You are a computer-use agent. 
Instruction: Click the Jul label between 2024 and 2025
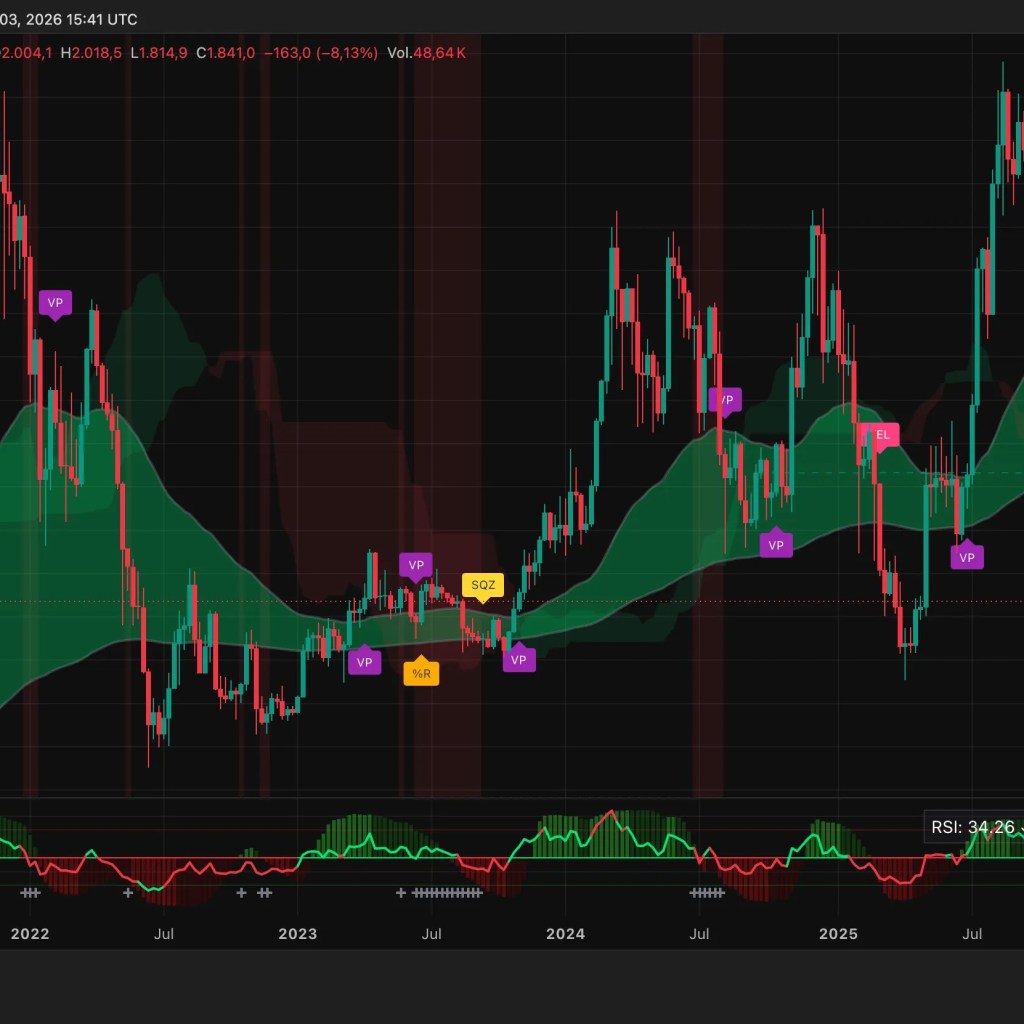[699, 934]
